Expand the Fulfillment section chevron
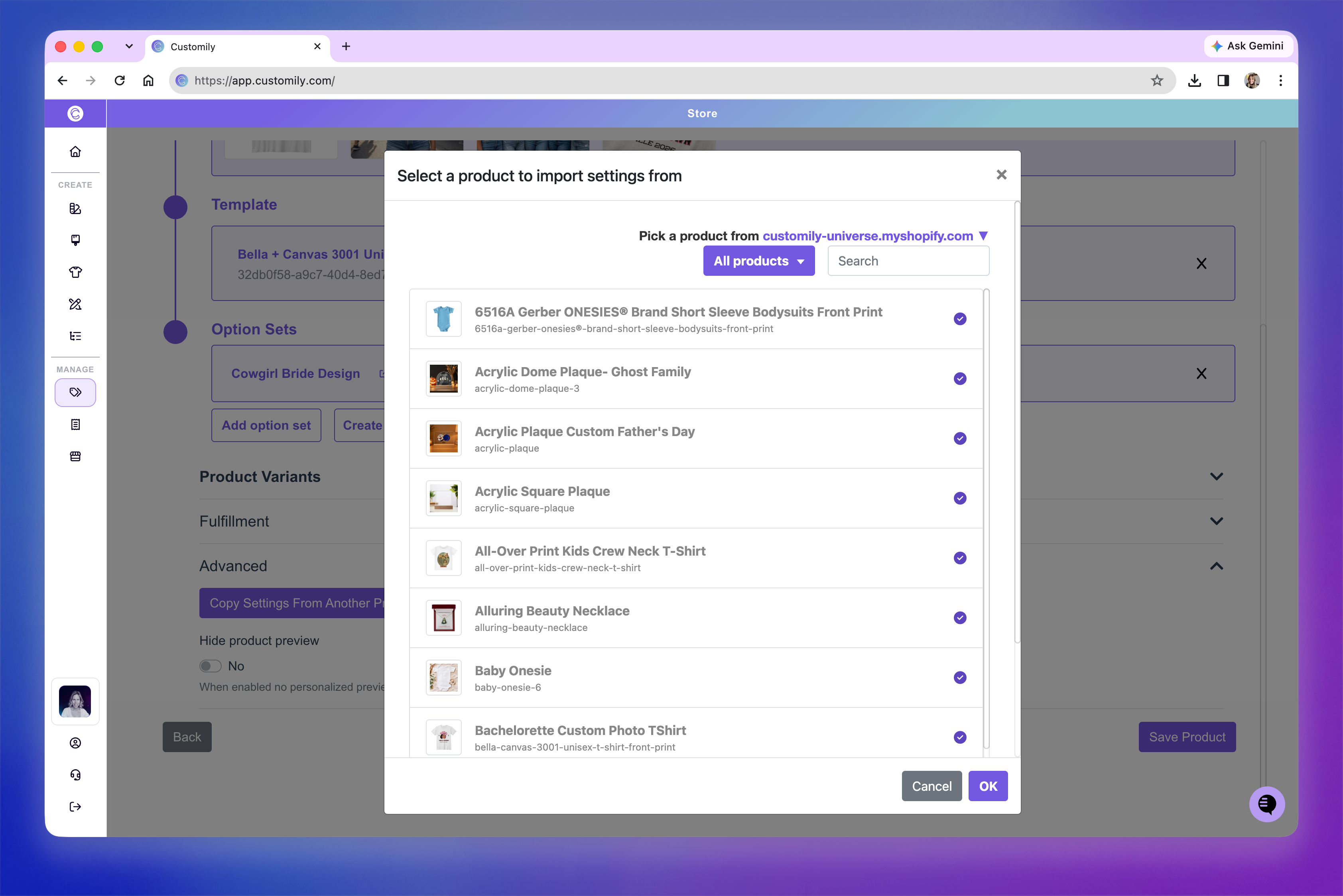Viewport: 1343px width, 896px height. 1216,521
